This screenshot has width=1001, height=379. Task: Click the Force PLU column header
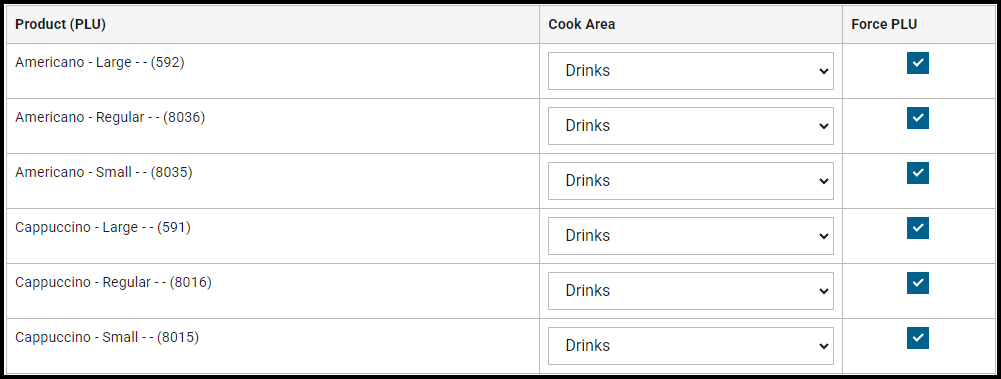pos(884,24)
